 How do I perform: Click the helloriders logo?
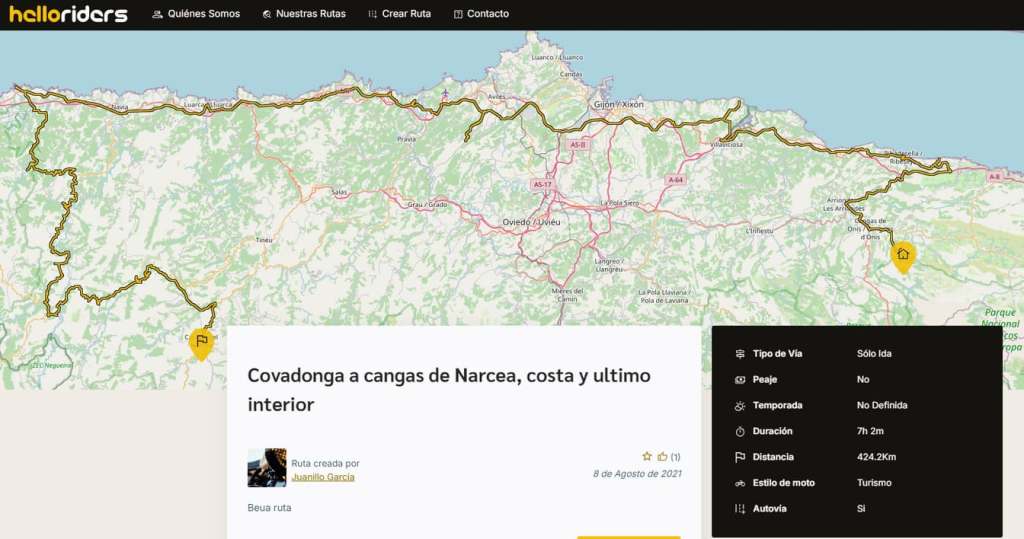pyautogui.click(x=69, y=14)
